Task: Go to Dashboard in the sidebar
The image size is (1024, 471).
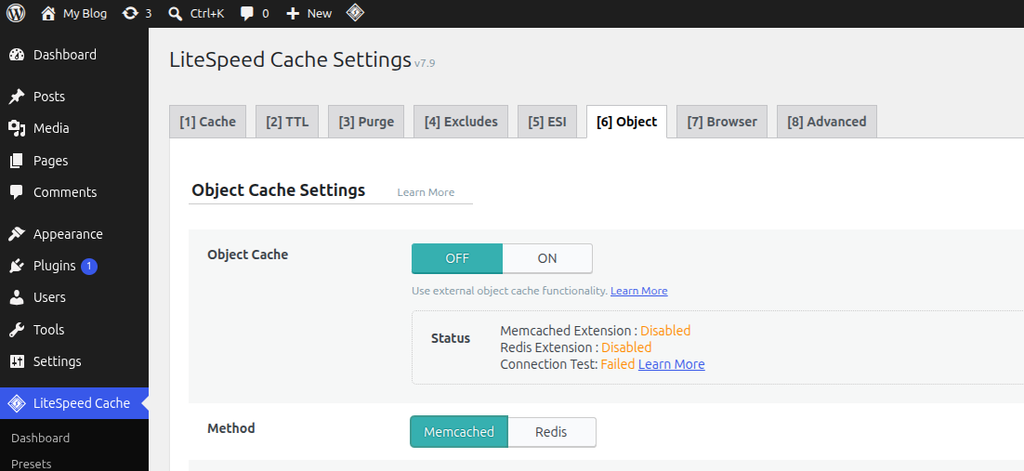Action: tap(65, 55)
